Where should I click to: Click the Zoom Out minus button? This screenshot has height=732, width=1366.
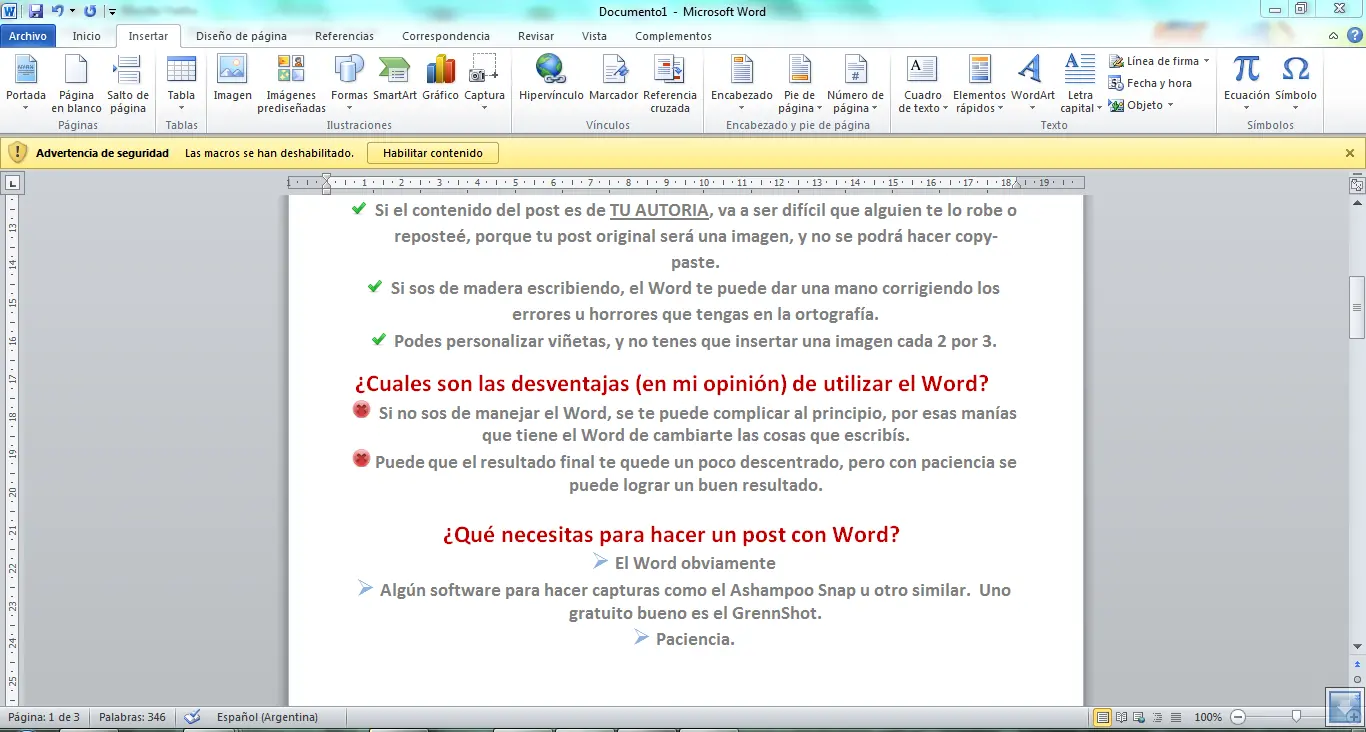[1238, 717]
